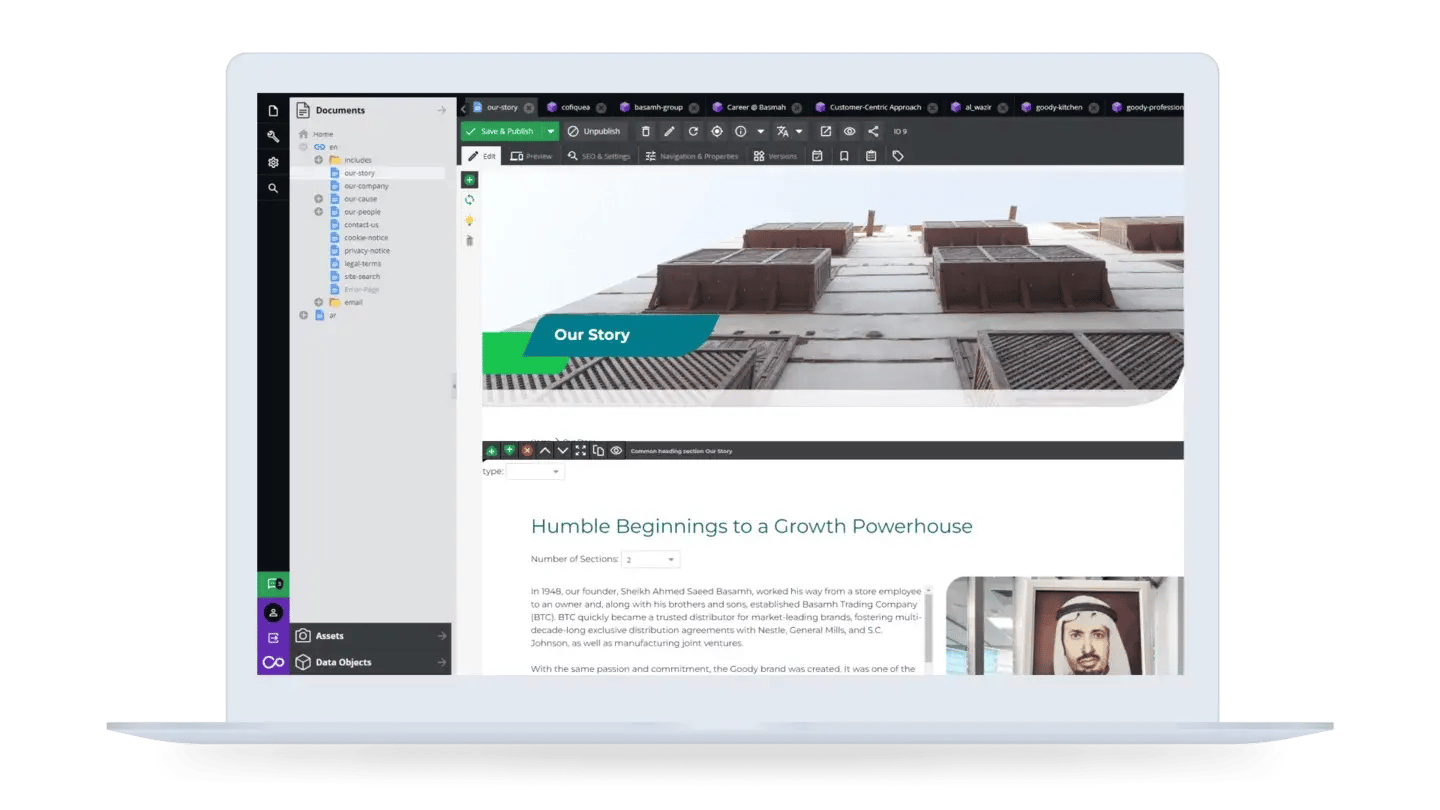The image size is (1440, 810).
Task: Click the fullscreen icon in block toolbar
Action: tap(581, 451)
